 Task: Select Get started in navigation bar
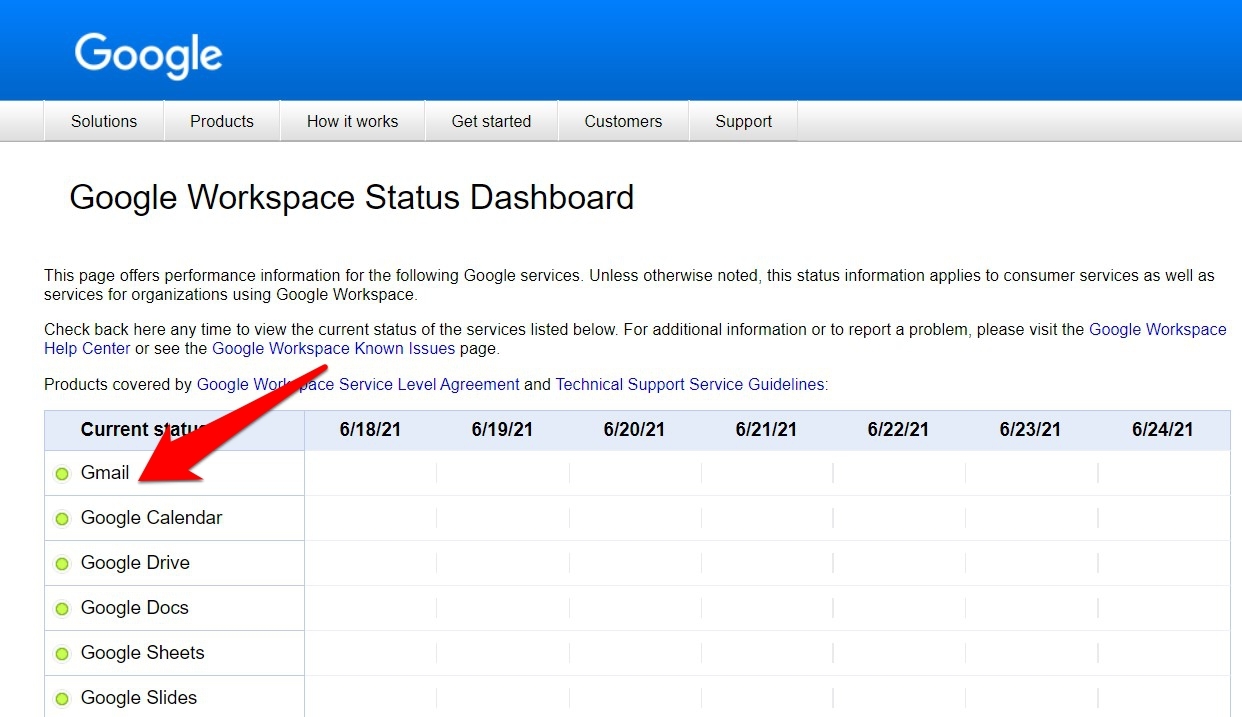click(491, 121)
